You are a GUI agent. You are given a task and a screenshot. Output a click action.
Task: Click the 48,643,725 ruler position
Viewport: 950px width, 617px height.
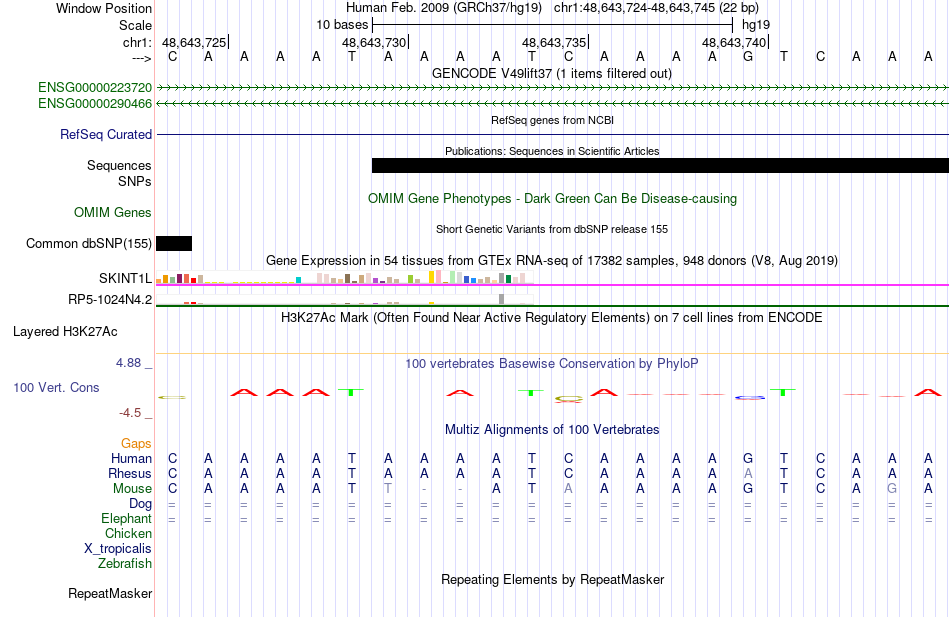click(x=194, y=42)
